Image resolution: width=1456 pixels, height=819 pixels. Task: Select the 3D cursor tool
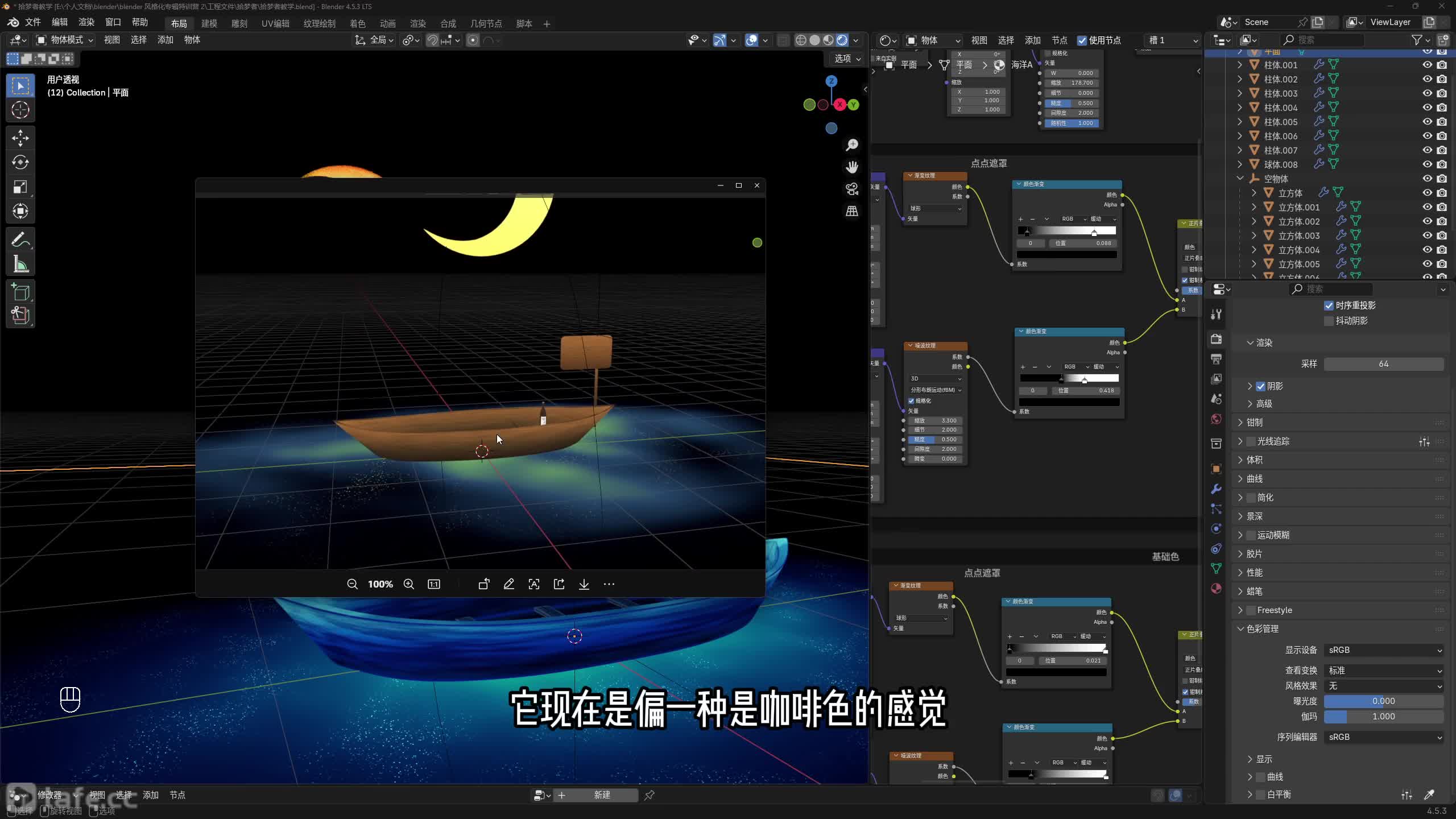point(20,110)
